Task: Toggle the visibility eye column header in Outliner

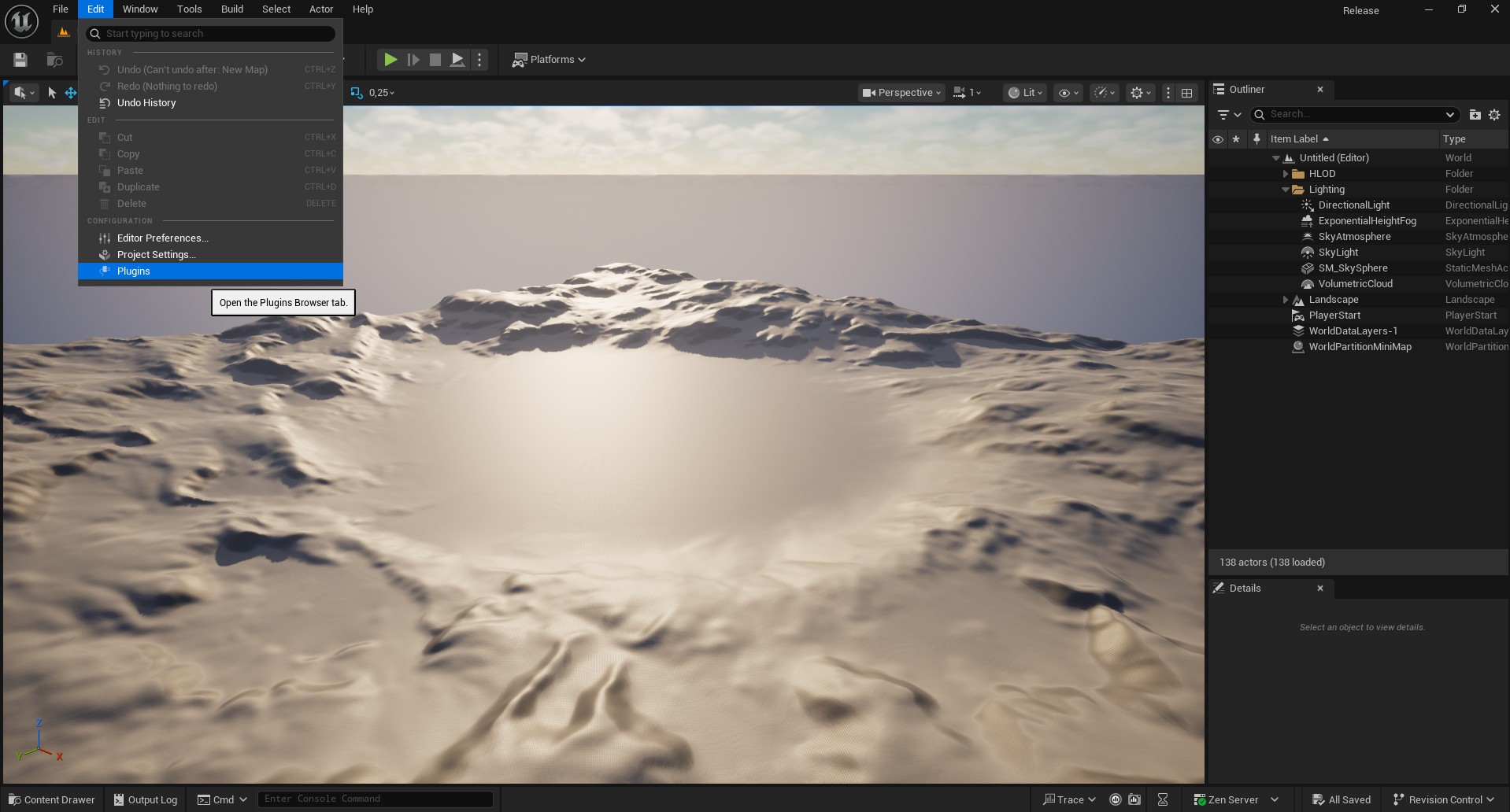Action: [1217, 139]
